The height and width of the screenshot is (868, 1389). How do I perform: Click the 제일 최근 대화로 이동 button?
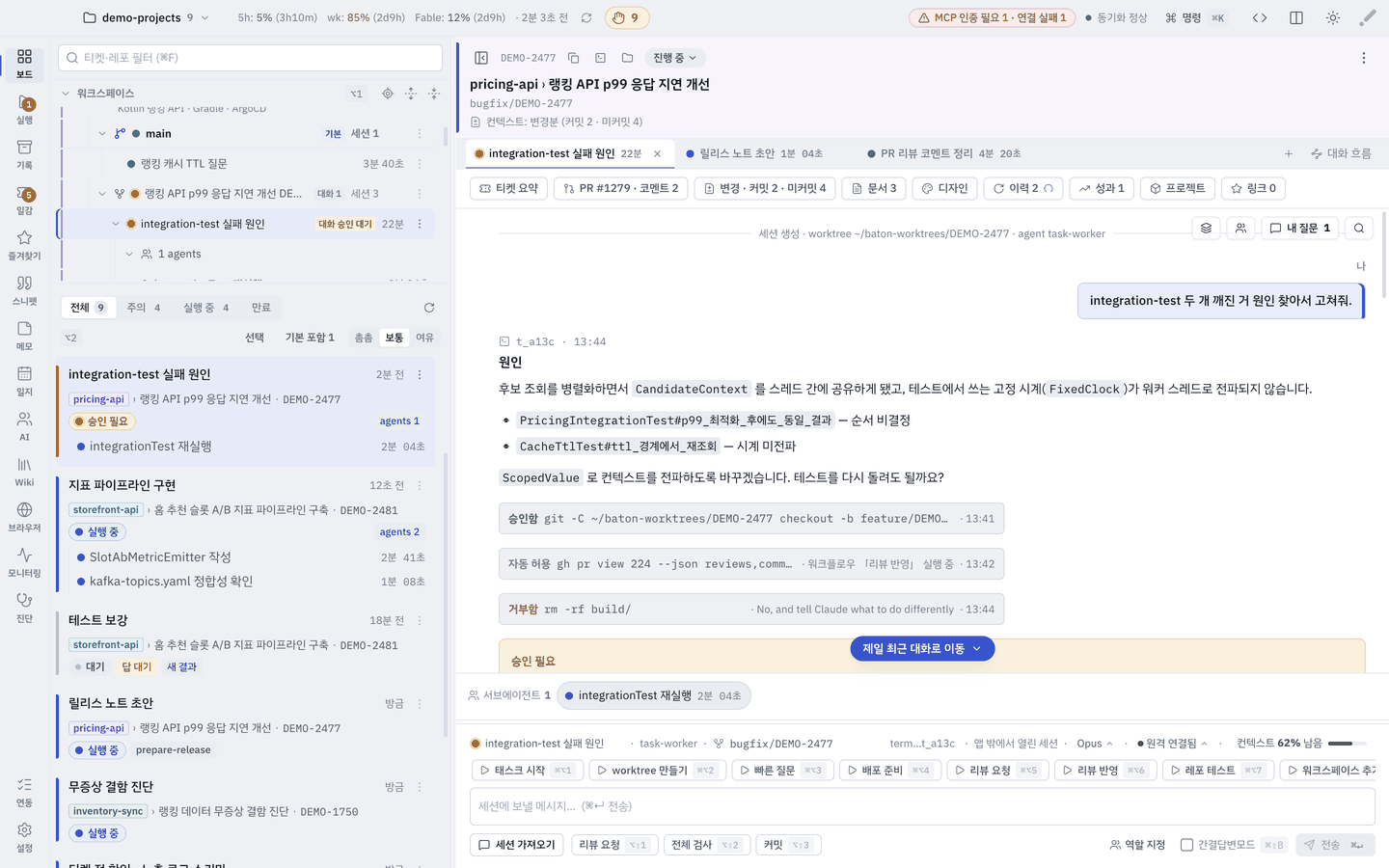922,649
